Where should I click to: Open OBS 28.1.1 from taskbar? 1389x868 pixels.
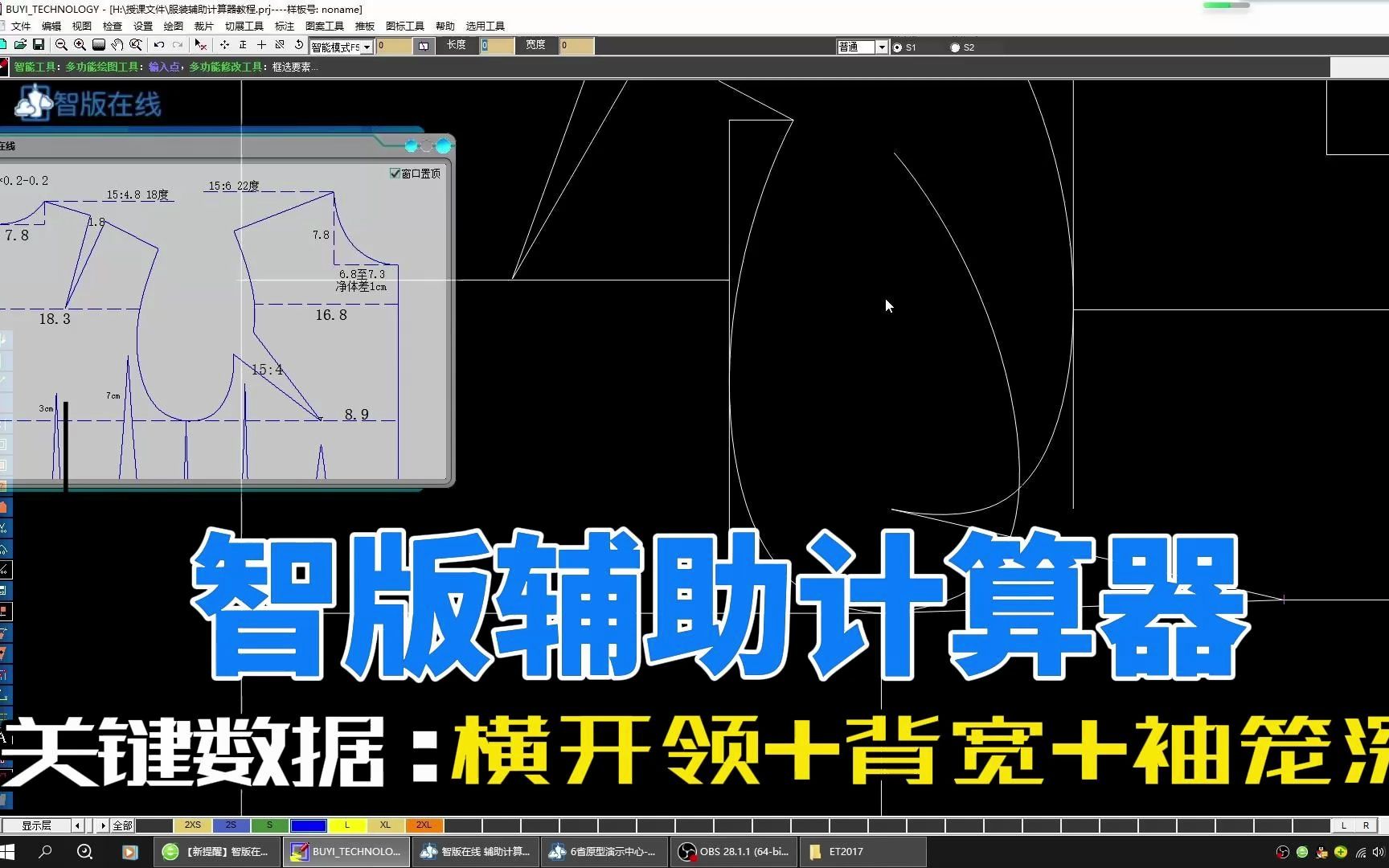(734, 852)
